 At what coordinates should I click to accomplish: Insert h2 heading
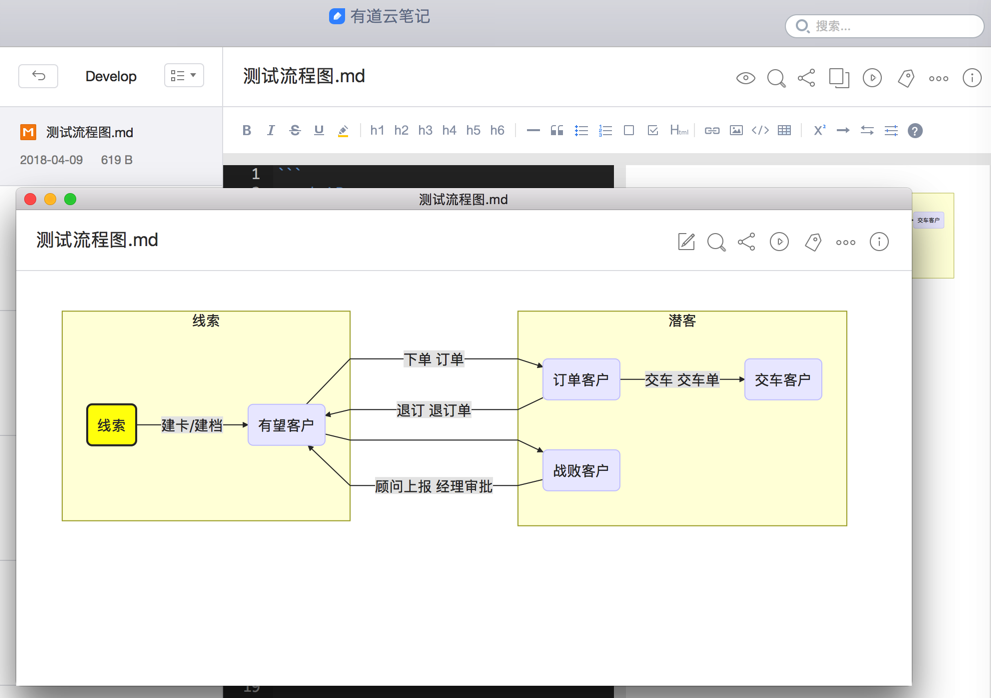(401, 130)
